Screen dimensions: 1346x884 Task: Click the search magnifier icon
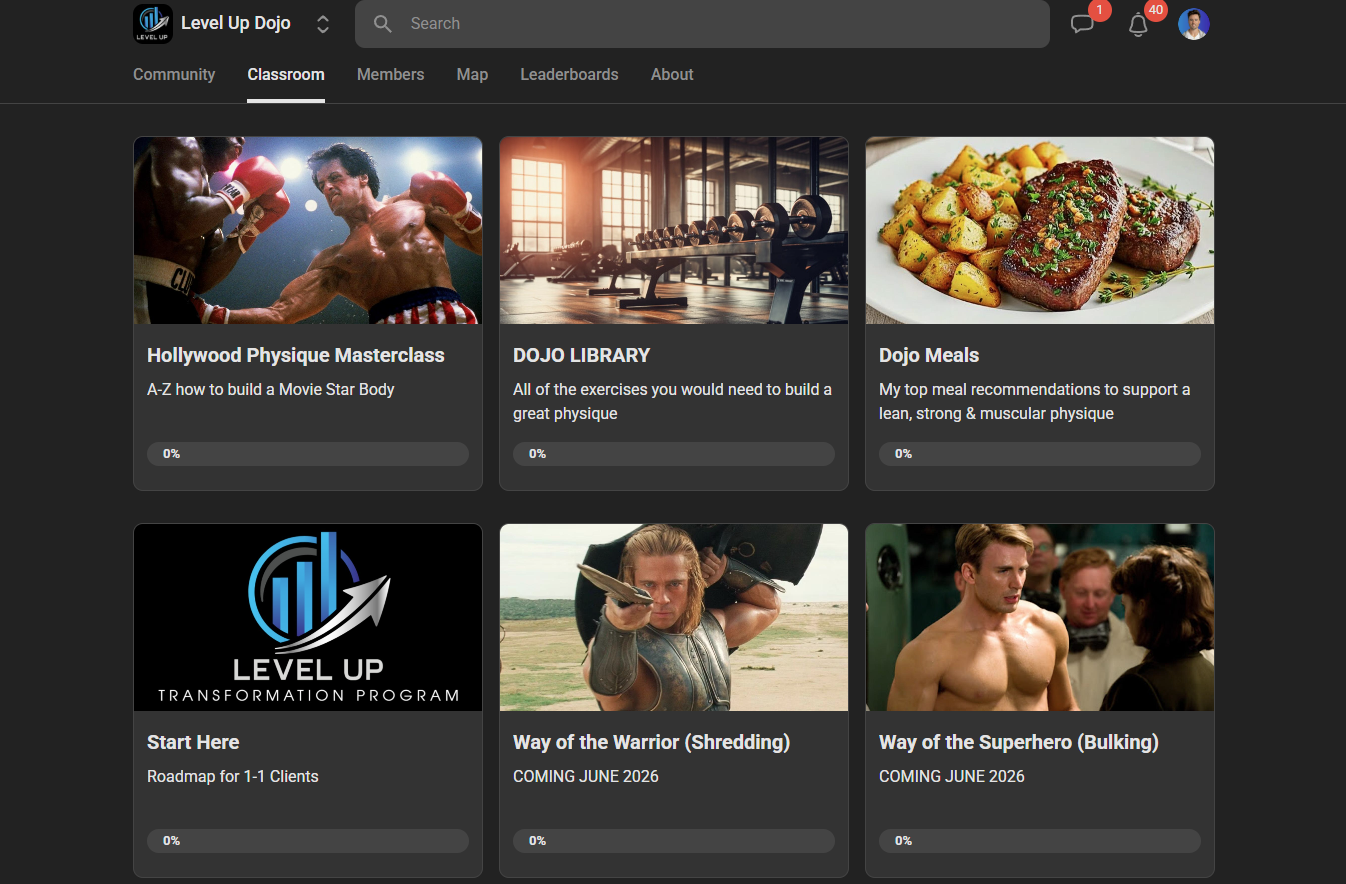pos(383,24)
